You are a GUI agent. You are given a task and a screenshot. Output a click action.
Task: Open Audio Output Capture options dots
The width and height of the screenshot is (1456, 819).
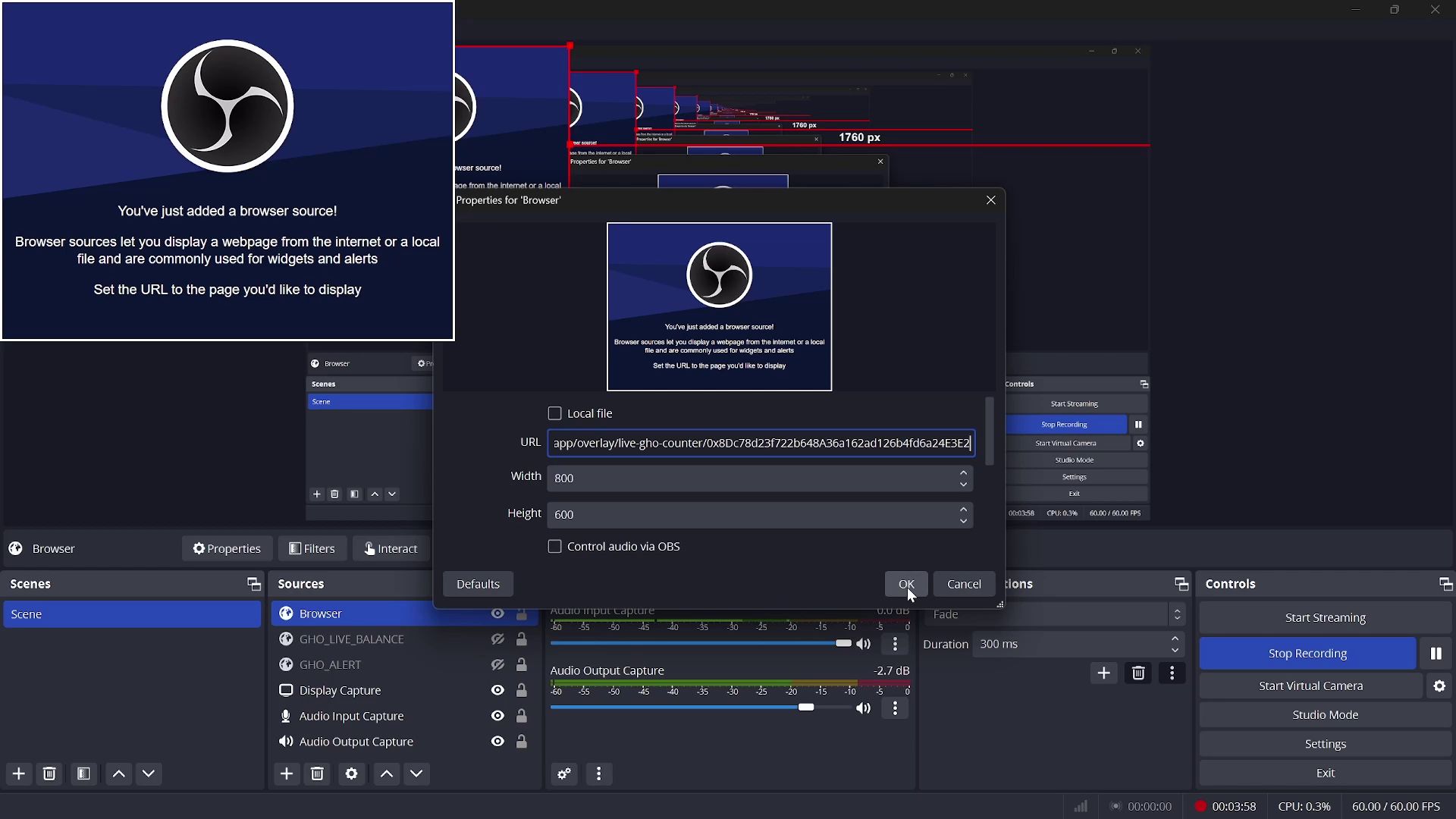896,708
